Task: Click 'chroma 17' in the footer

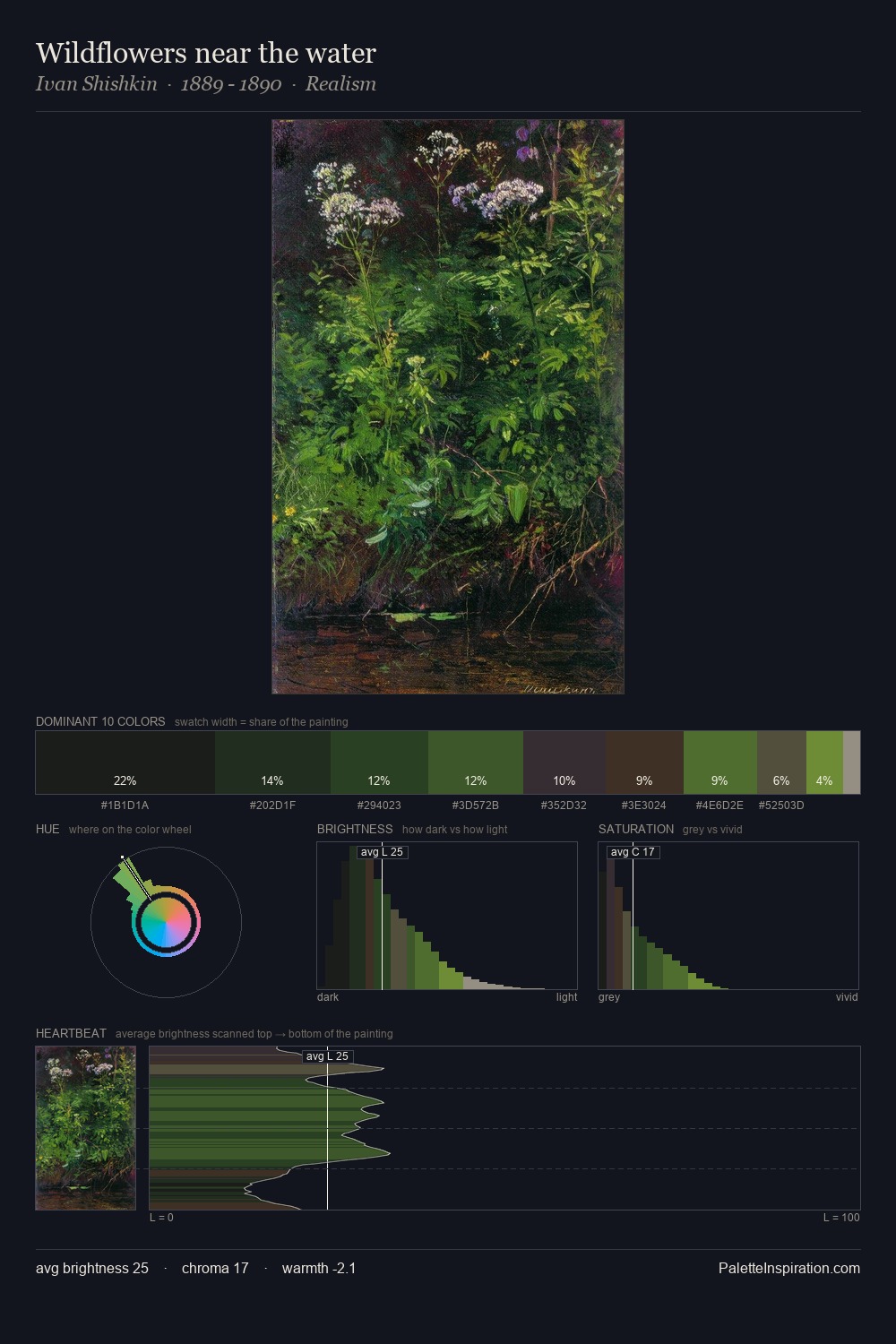Action: pos(215,1268)
